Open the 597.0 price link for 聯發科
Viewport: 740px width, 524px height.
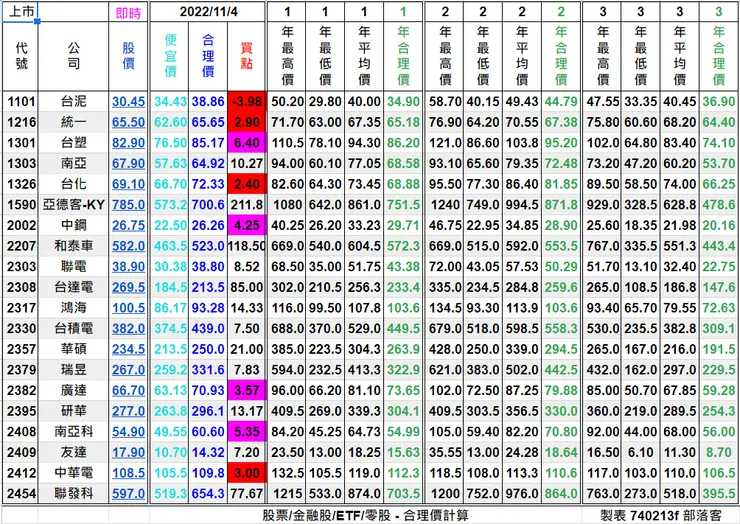point(128,494)
